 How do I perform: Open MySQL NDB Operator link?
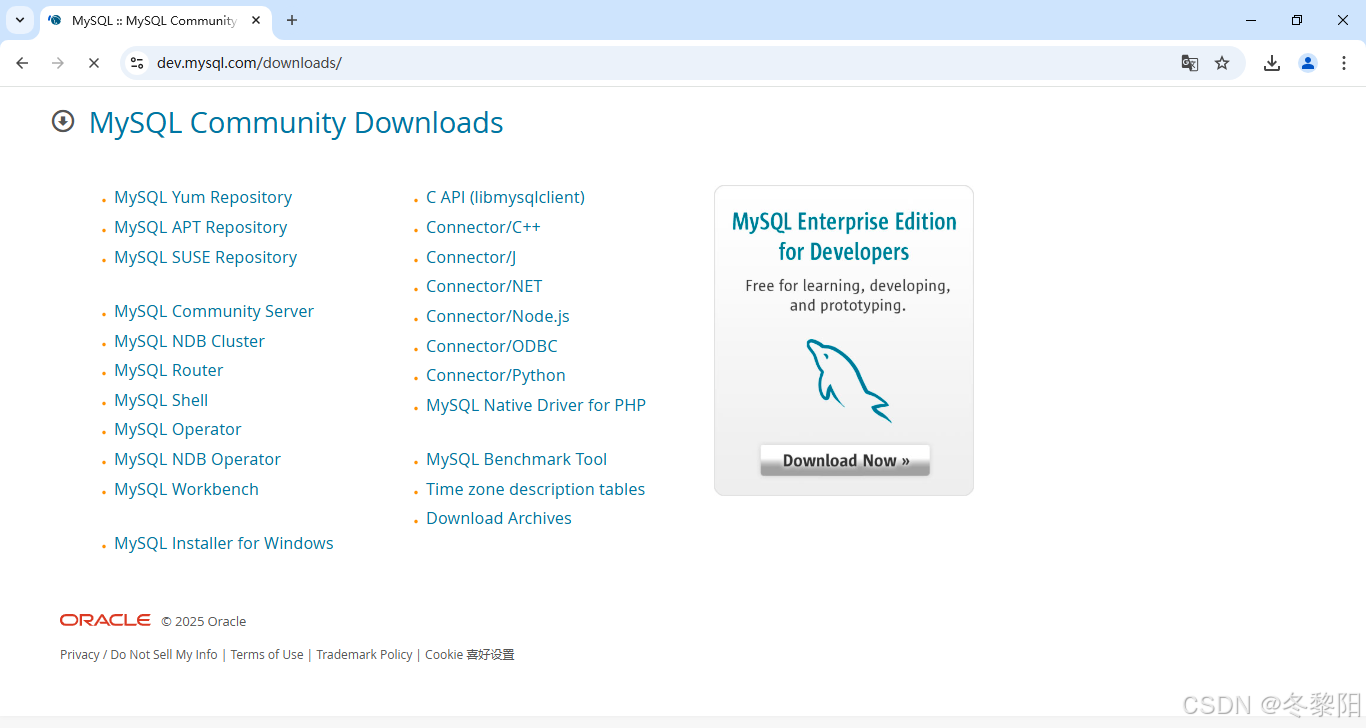197,459
